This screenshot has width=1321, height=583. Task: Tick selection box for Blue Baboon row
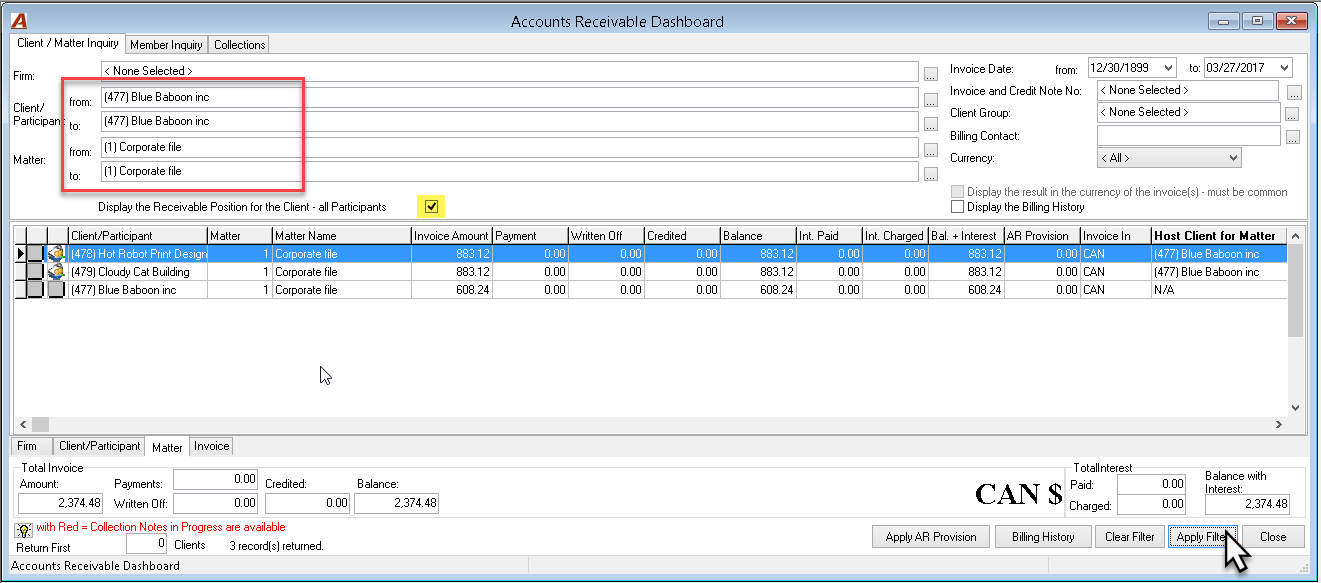click(x=35, y=290)
